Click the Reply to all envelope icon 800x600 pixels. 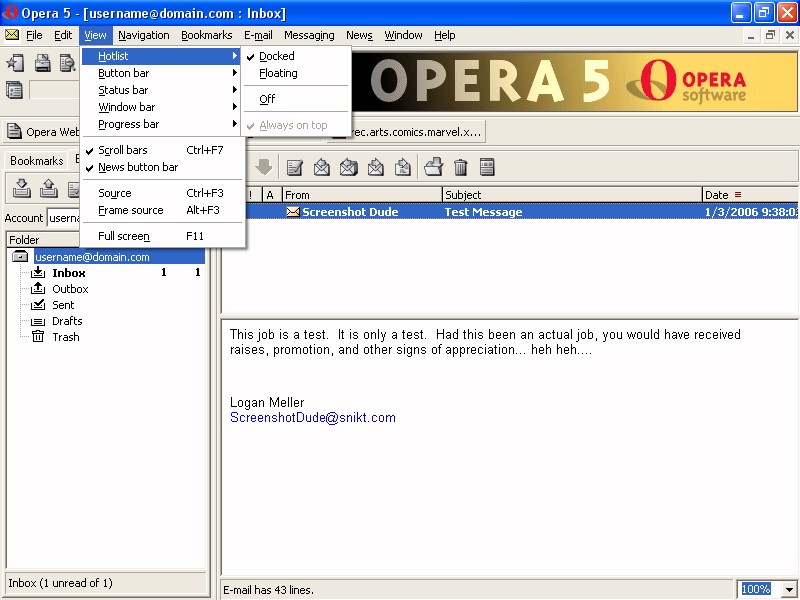348,167
